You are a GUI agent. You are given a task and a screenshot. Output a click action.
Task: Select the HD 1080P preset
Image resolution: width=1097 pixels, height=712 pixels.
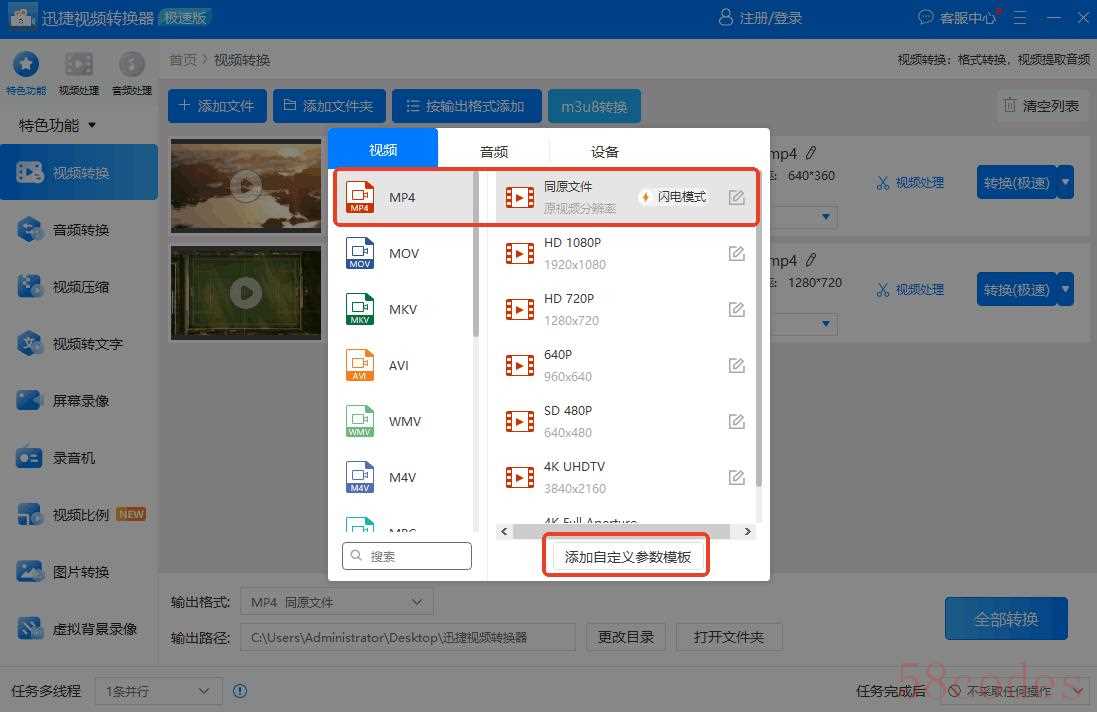tap(626, 253)
